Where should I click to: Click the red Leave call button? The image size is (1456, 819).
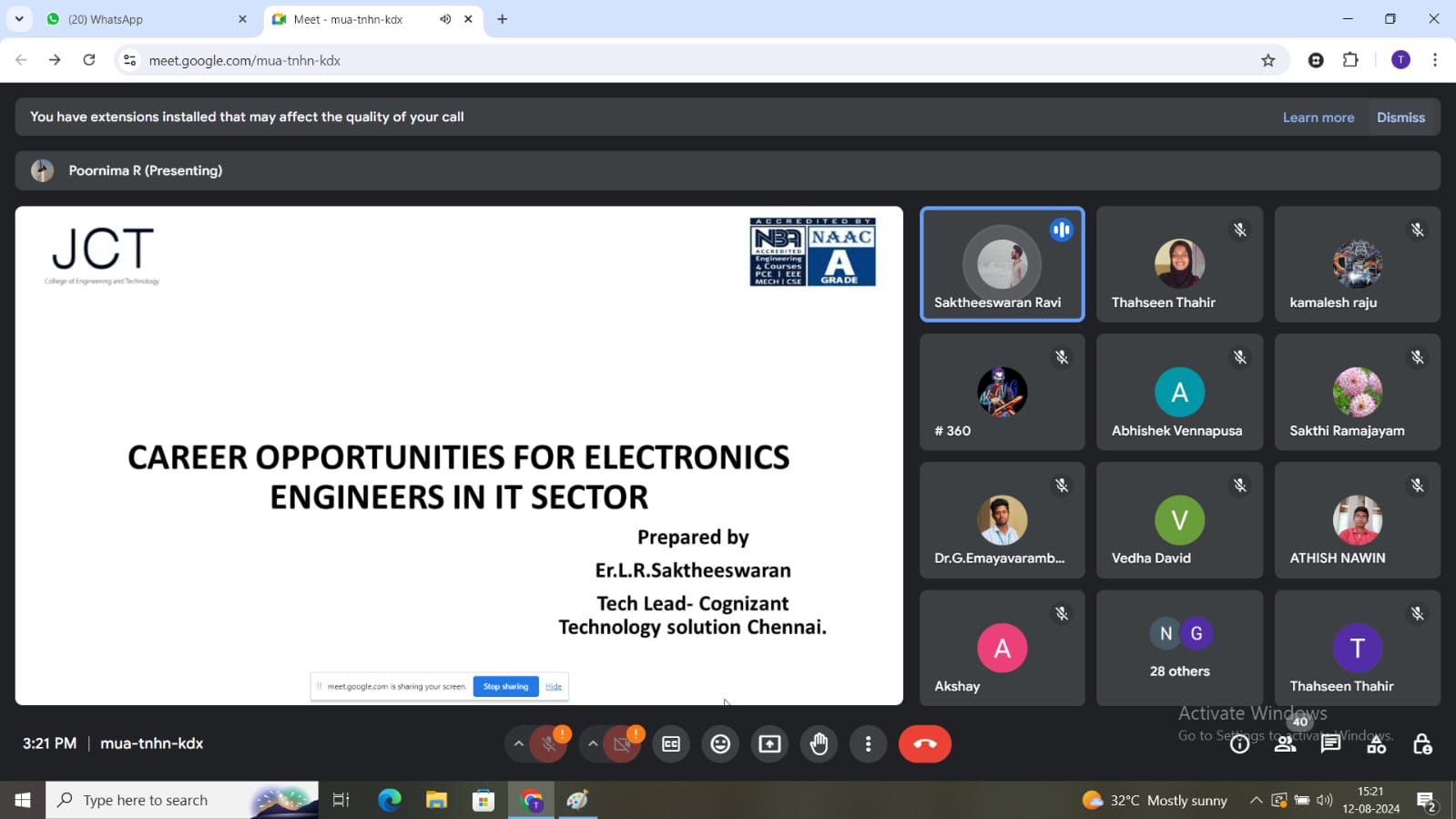coord(924,744)
